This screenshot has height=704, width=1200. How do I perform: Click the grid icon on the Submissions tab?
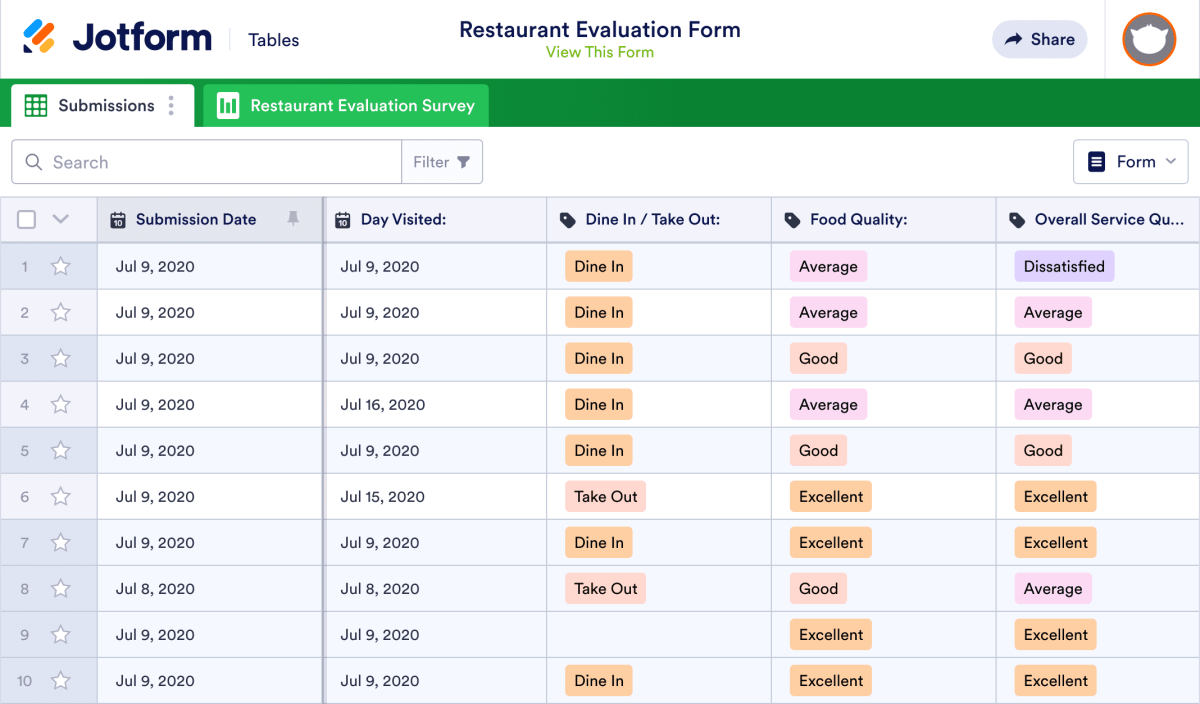click(36, 105)
